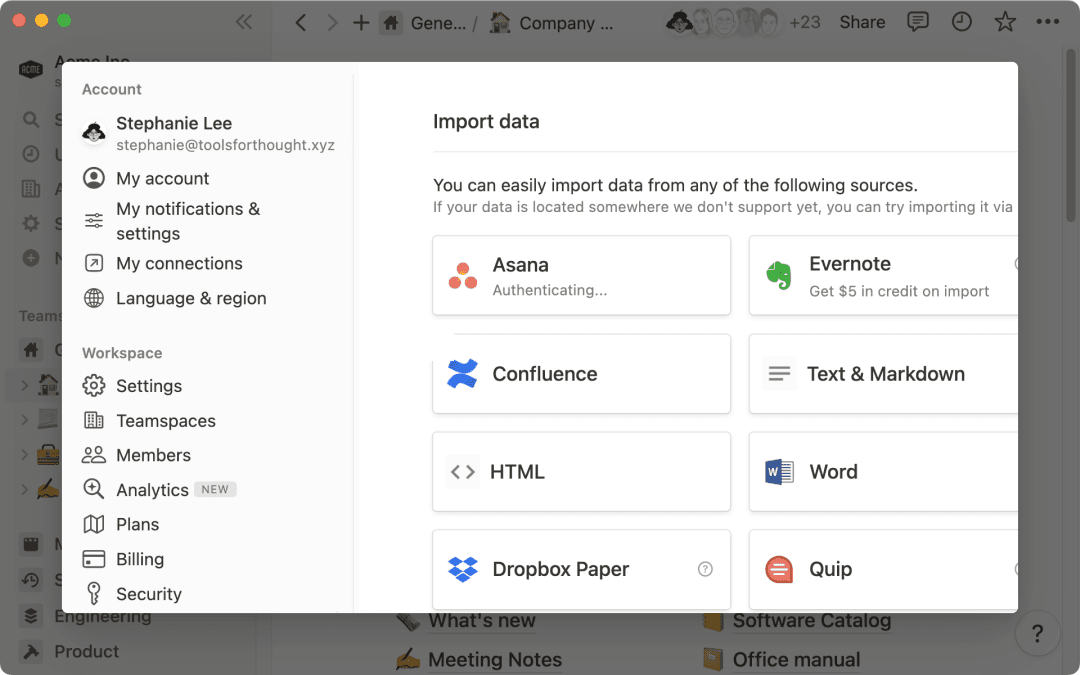Open Billing via the credit card icon
The width and height of the screenshot is (1080, 675).
[92, 558]
